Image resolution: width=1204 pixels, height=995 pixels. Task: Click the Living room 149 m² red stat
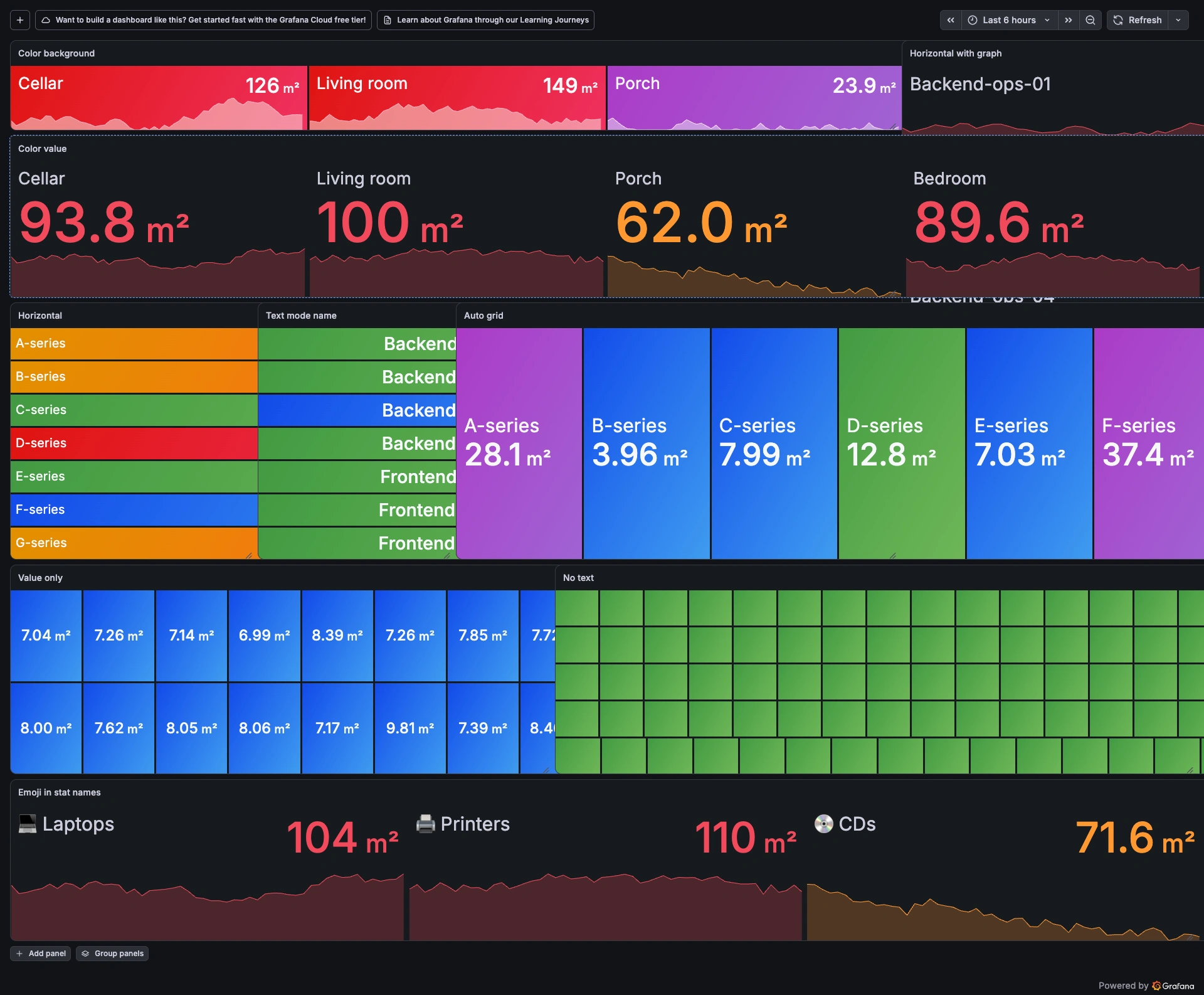click(457, 98)
